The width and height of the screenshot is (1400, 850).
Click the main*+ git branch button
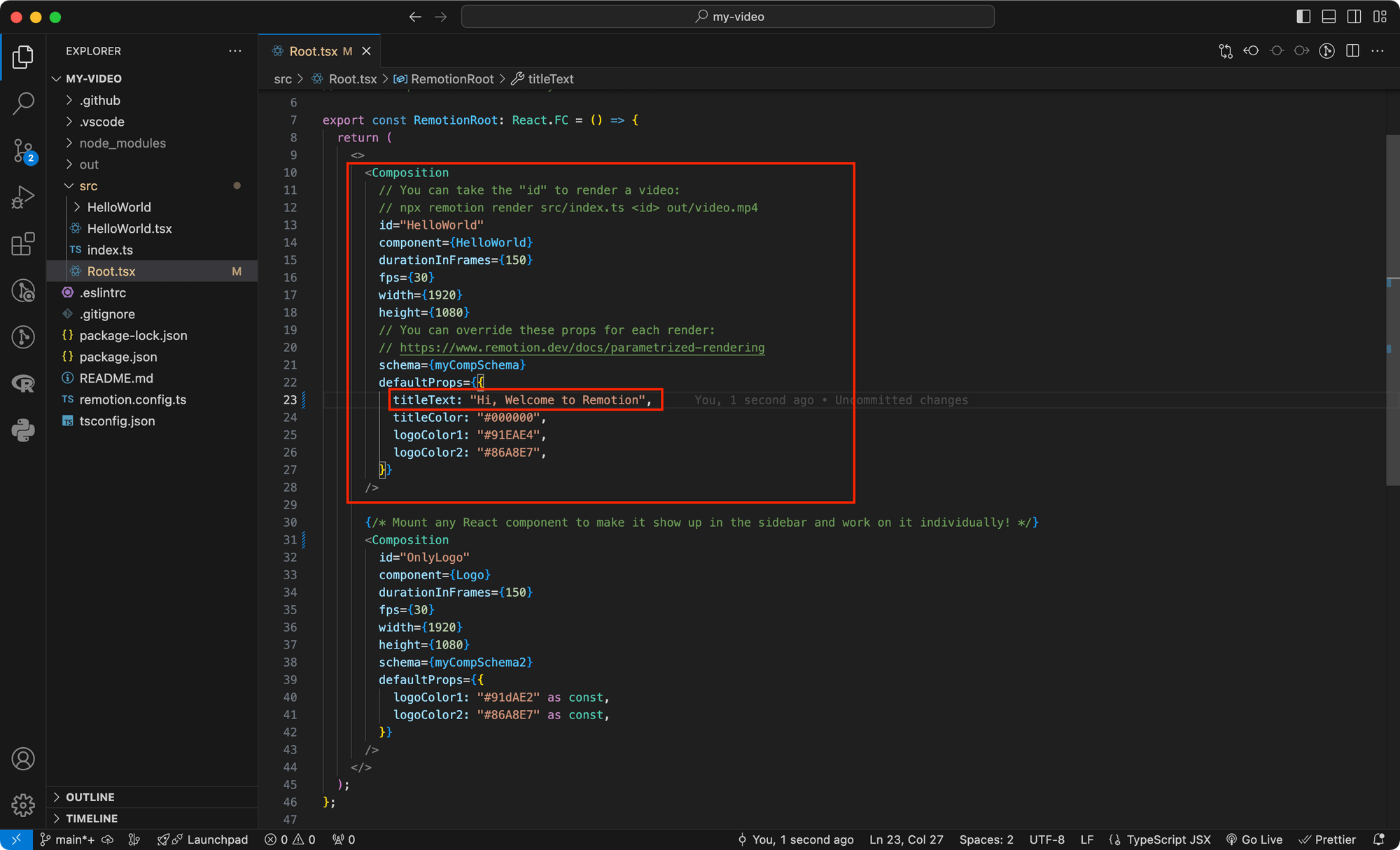coord(67,840)
